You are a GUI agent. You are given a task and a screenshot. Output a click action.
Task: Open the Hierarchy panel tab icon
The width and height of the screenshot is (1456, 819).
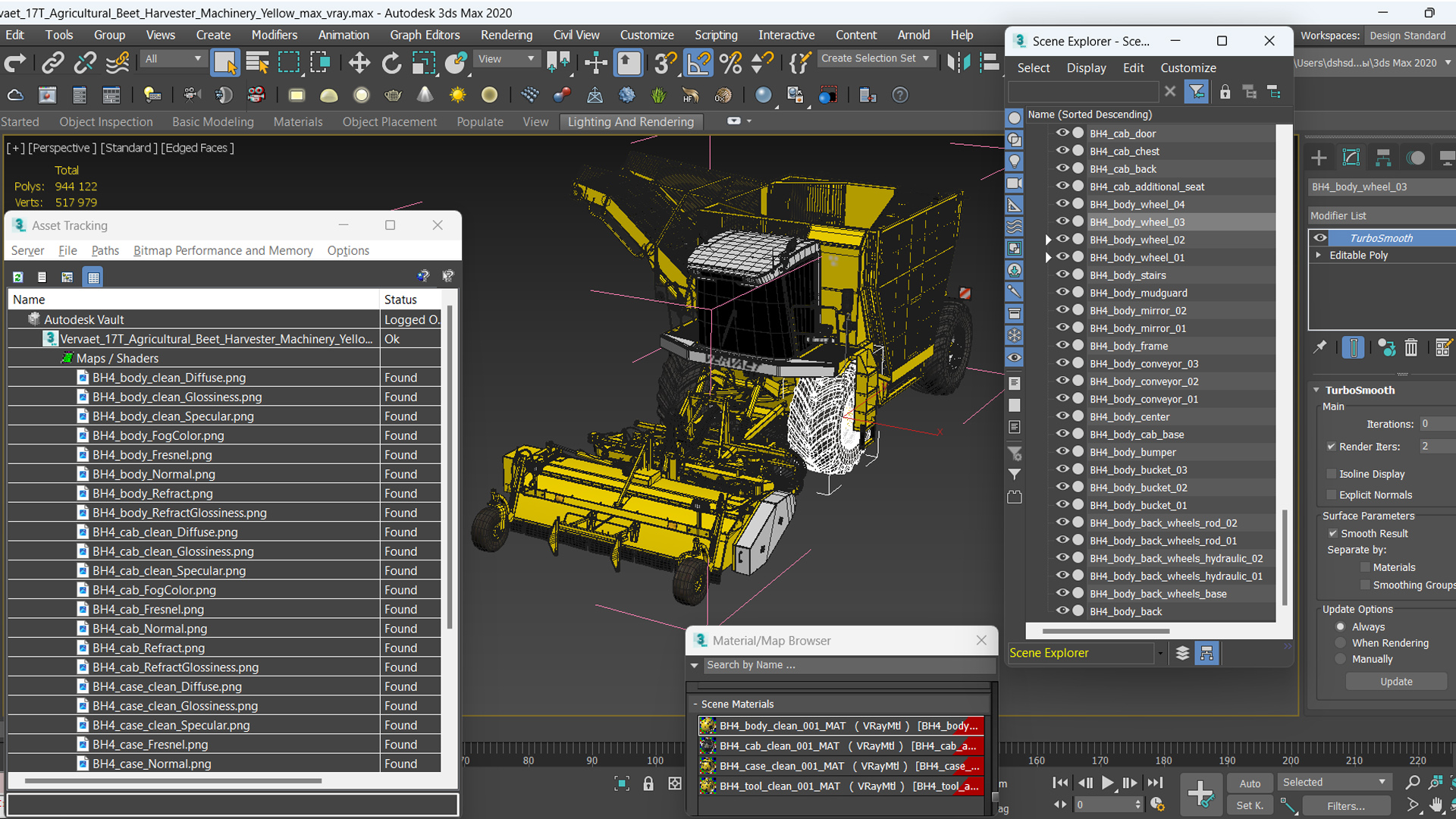coord(1383,158)
